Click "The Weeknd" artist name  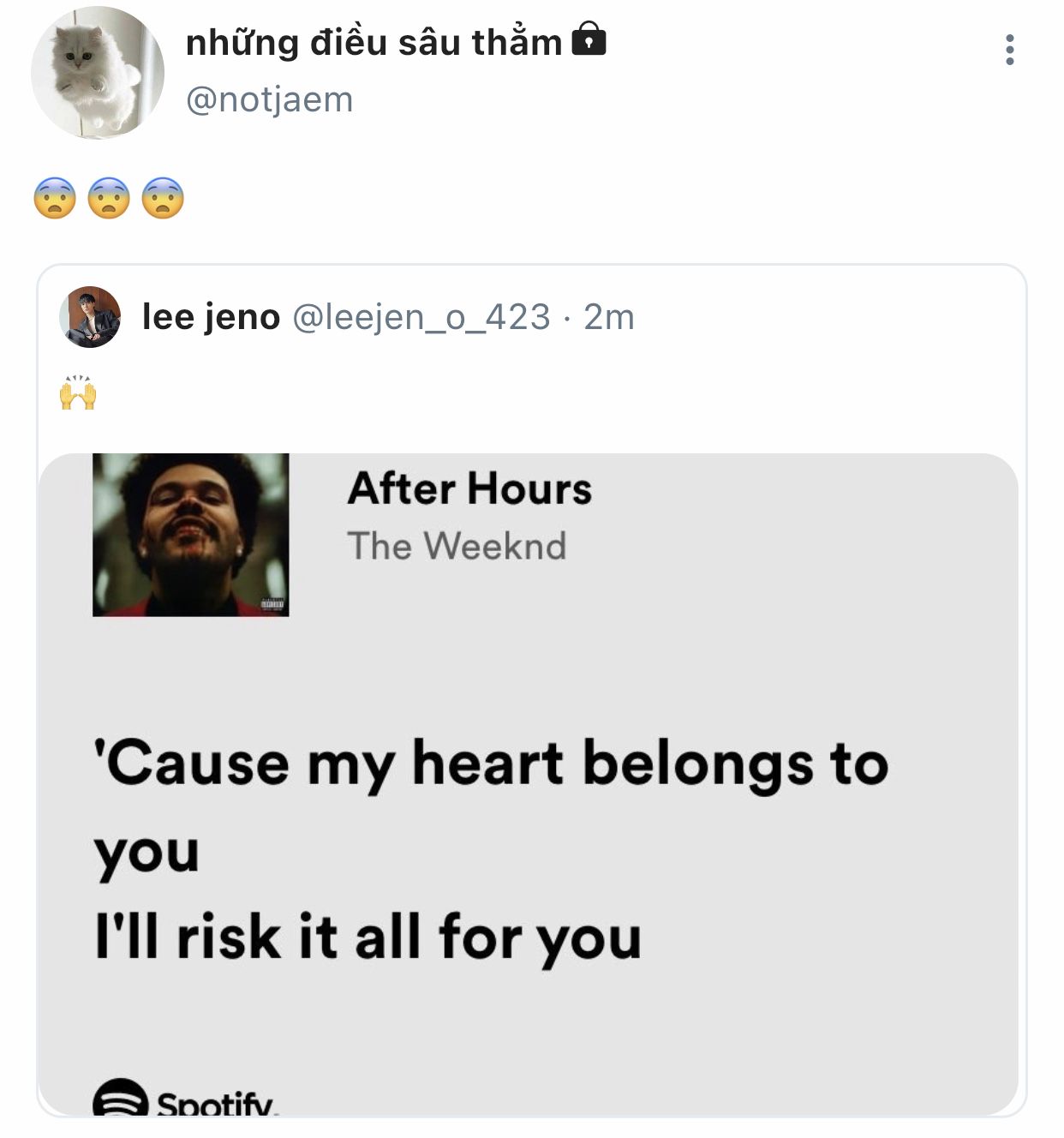457,546
